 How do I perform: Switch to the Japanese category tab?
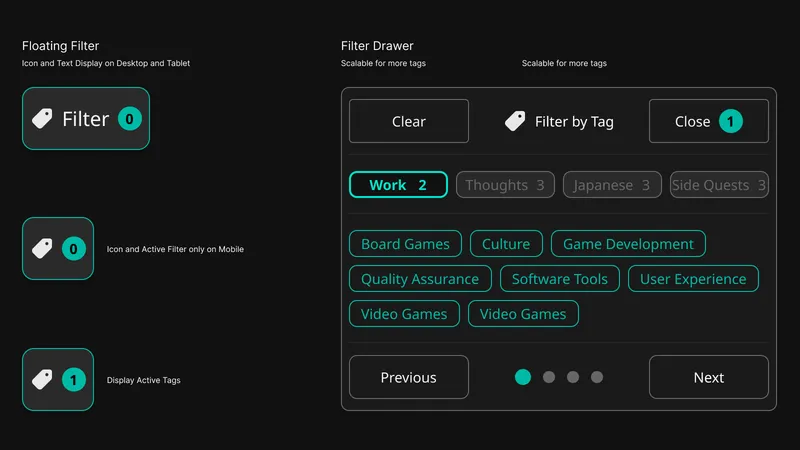pyautogui.click(x=612, y=185)
